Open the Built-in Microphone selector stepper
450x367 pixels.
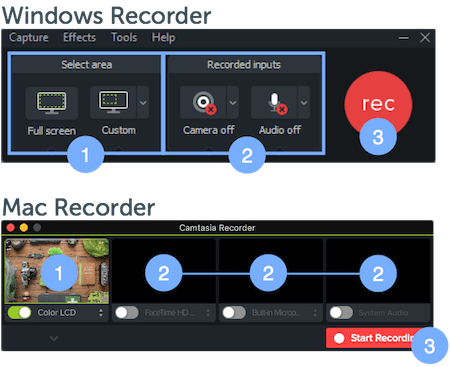[x=315, y=313]
